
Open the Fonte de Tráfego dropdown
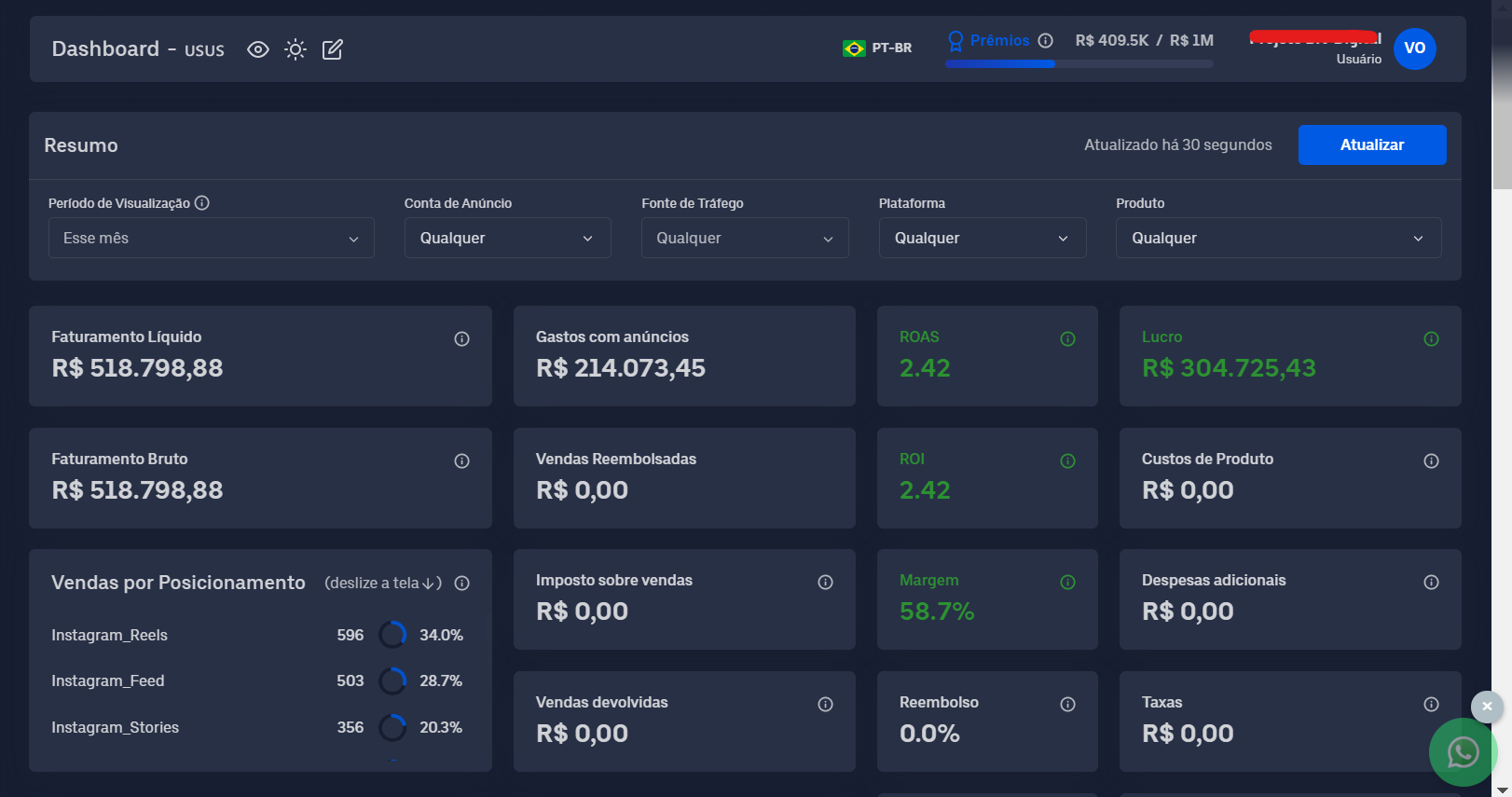click(x=745, y=238)
